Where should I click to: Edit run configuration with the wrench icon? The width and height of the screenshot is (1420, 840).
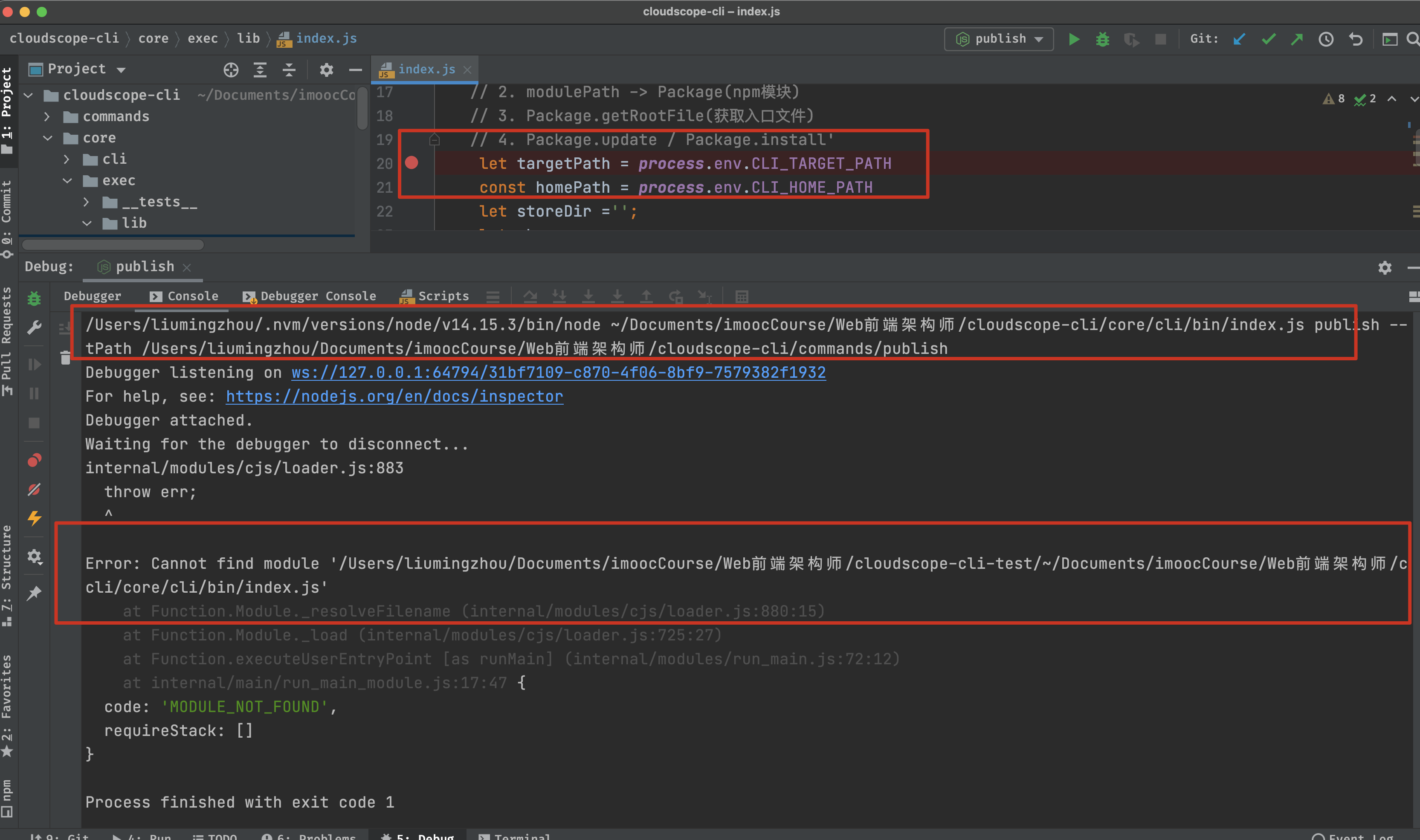tap(35, 327)
